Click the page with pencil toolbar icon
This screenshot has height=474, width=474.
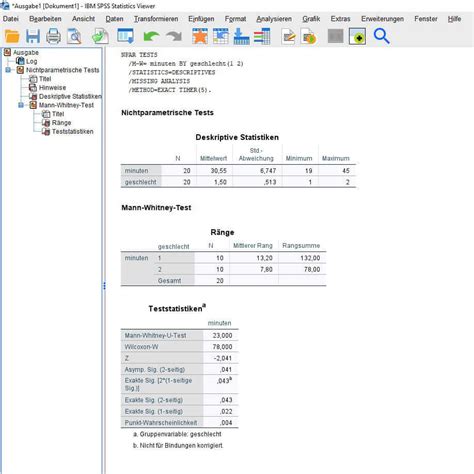(288, 36)
